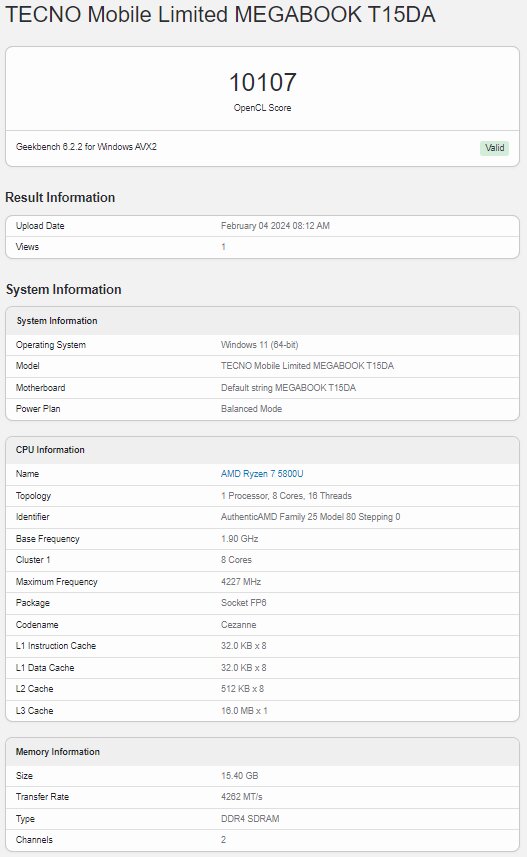Click the L1 Instruction Cache label
The image size is (527, 857).
(x=56, y=646)
